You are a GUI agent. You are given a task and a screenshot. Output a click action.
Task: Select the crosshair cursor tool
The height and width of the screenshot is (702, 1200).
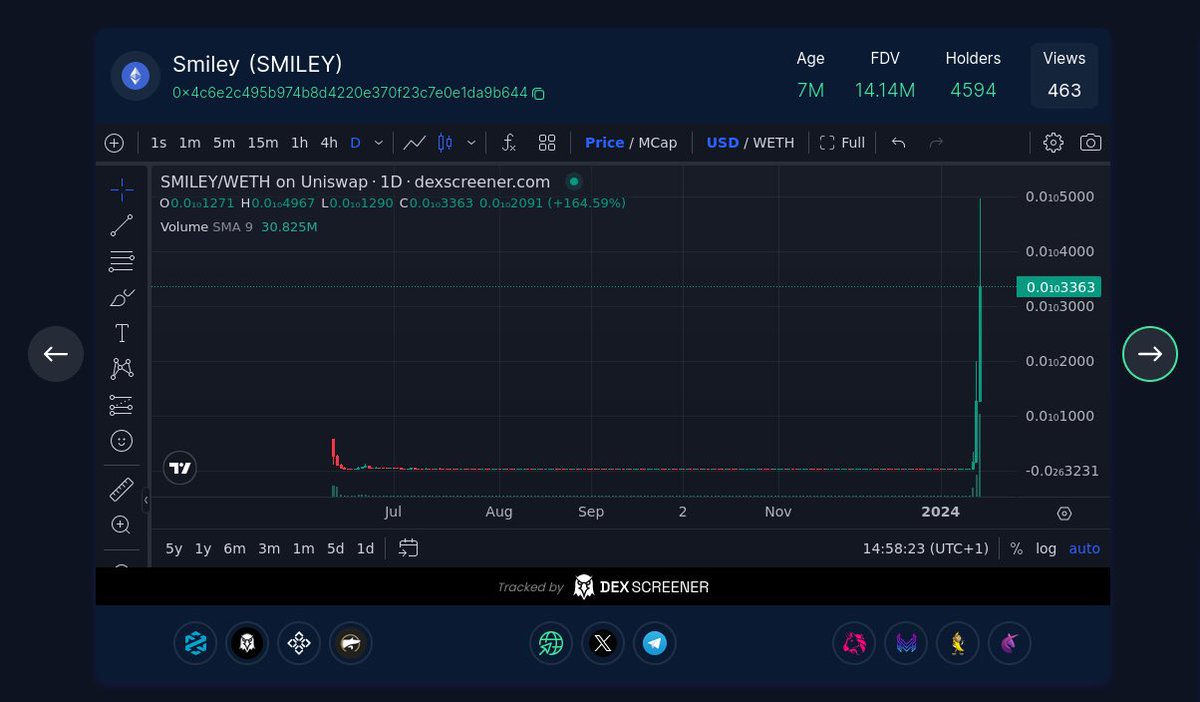(x=122, y=189)
